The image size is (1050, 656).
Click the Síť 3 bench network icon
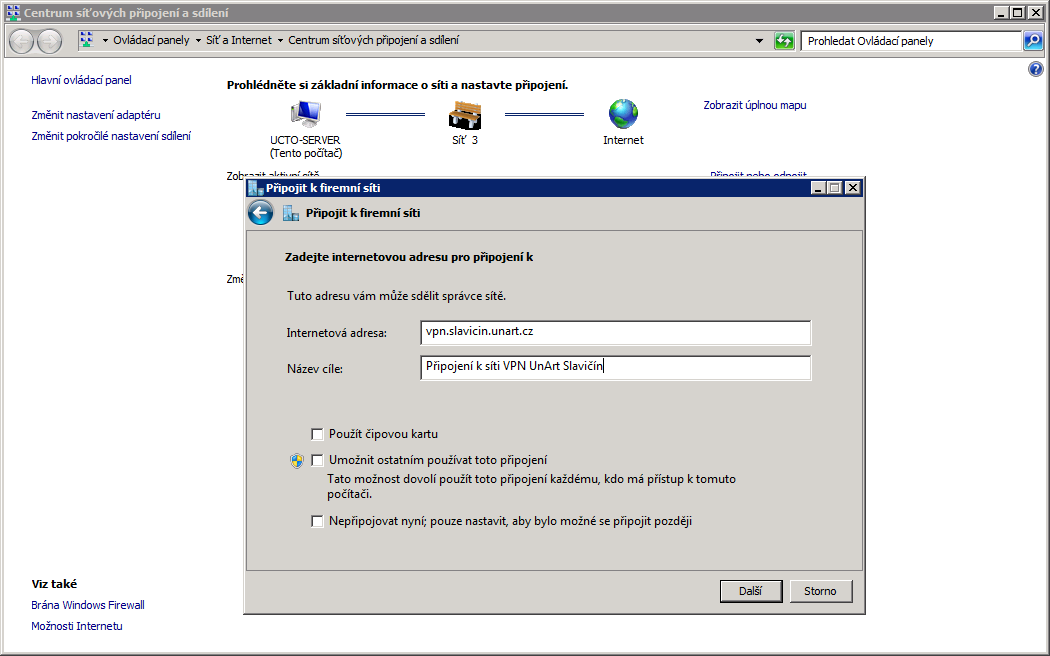[464, 115]
